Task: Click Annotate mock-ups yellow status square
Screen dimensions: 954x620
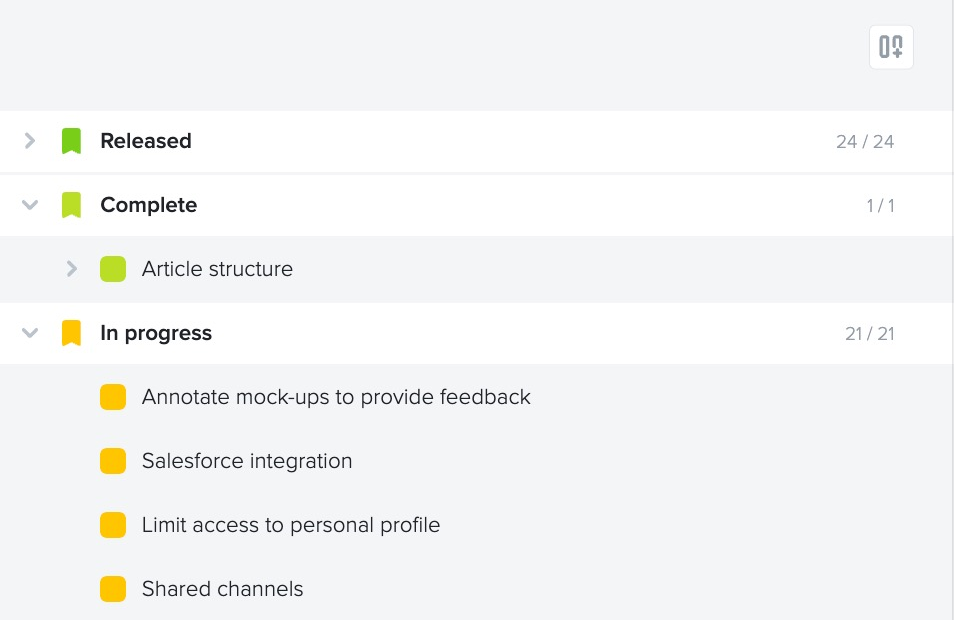Action: [113, 397]
